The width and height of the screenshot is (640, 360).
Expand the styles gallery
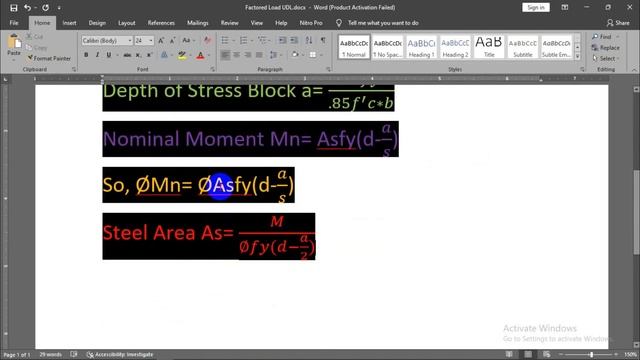click(x=578, y=57)
